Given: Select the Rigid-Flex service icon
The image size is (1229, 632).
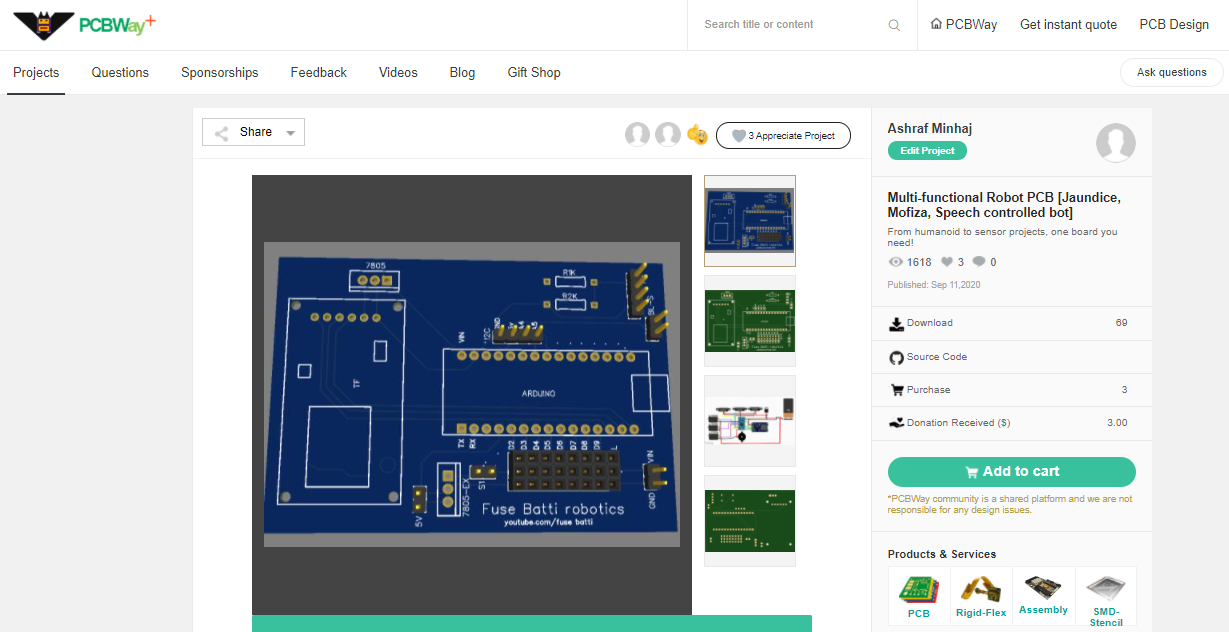Looking at the screenshot, I should point(981,591).
